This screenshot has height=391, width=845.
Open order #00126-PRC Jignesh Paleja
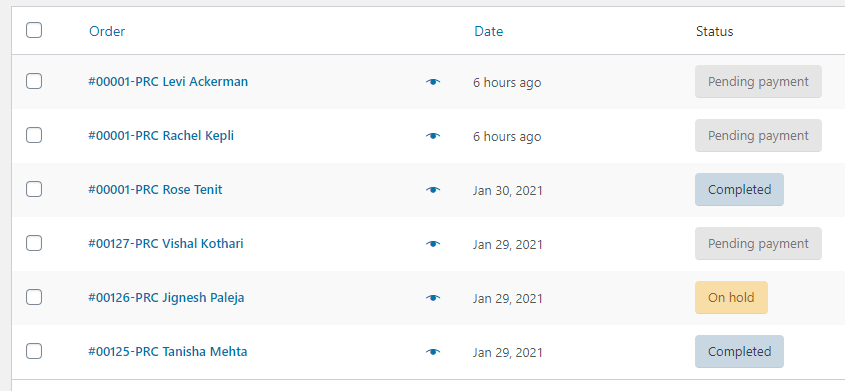pyautogui.click(x=166, y=297)
